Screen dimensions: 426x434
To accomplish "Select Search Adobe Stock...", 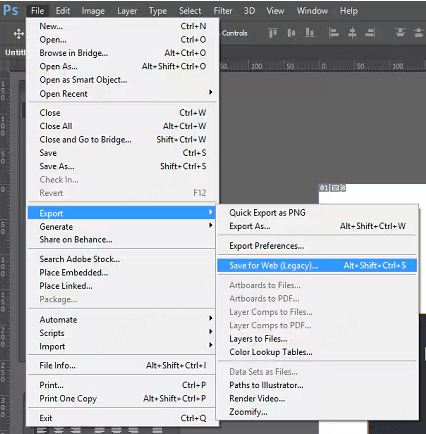I will [122, 259].
